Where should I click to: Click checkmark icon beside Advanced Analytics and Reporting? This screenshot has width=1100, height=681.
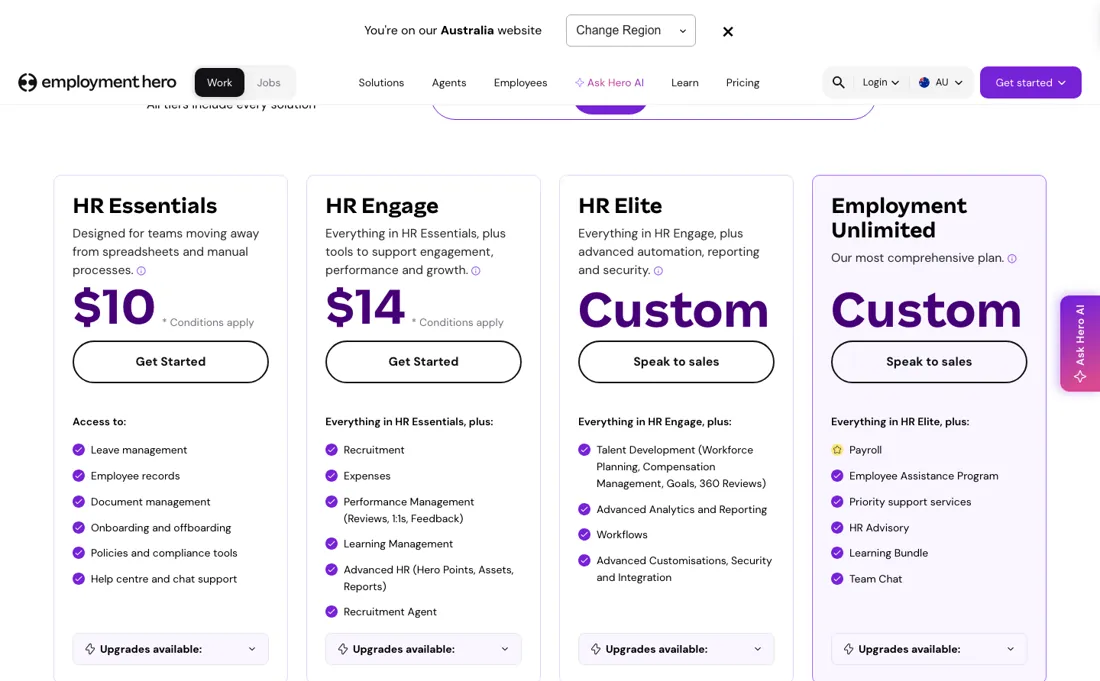(584, 509)
